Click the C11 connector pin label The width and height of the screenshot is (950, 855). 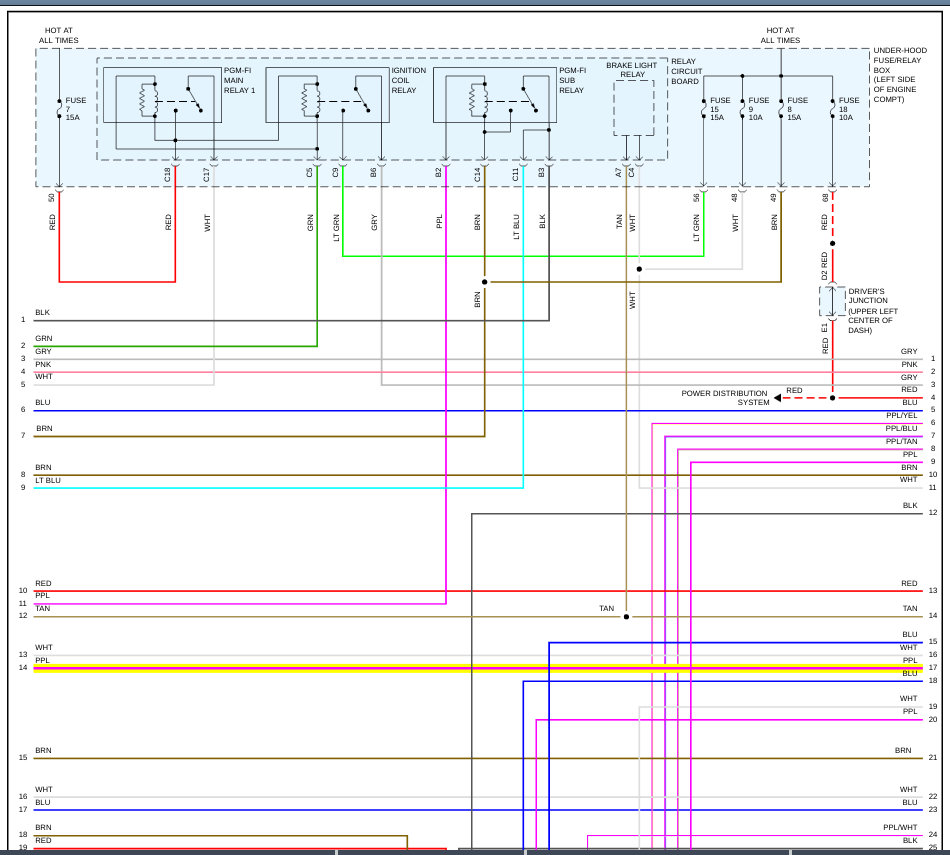(516, 175)
